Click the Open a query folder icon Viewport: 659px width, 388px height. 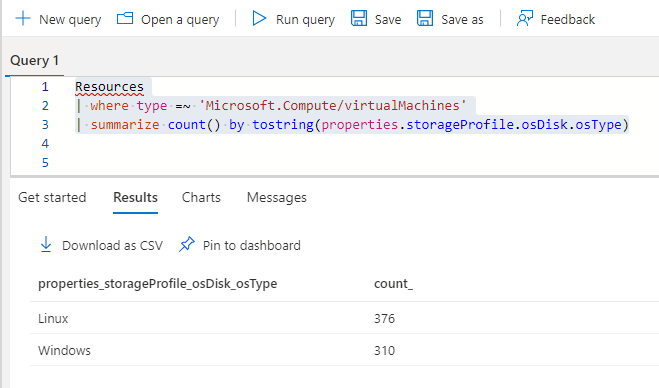(125, 18)
